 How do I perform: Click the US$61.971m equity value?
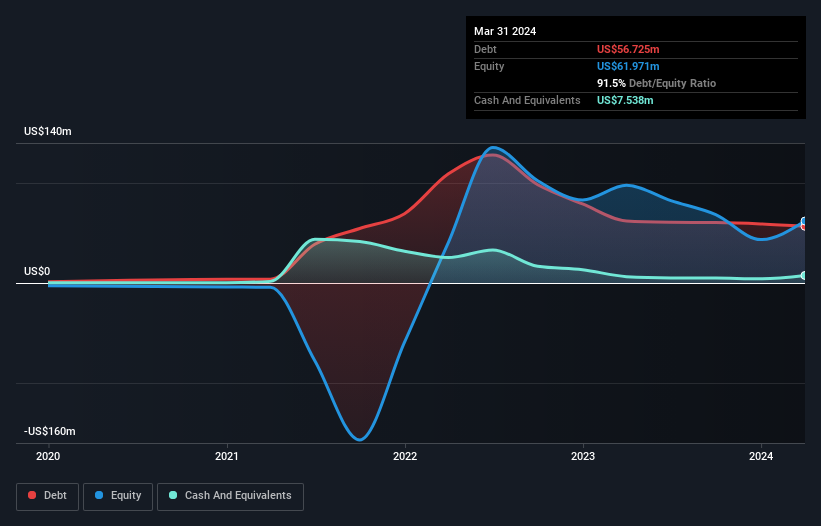(x=628, y=66)
